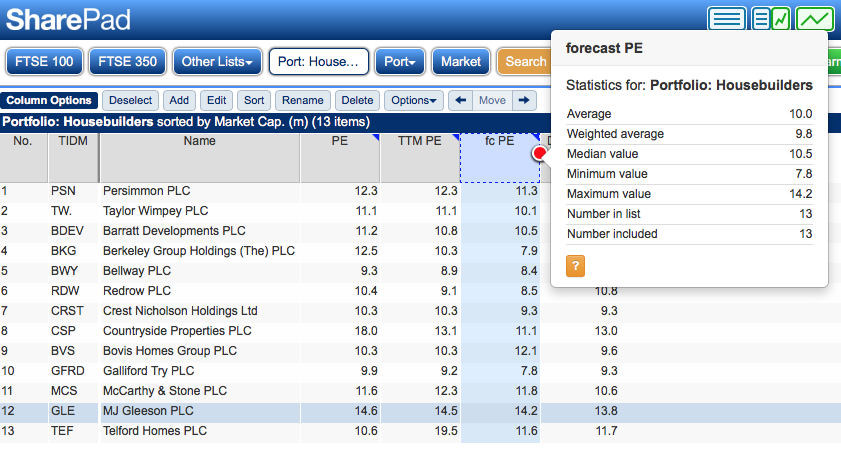
Task: Select the fc PE column header
Action: click(x=500, y=158)
